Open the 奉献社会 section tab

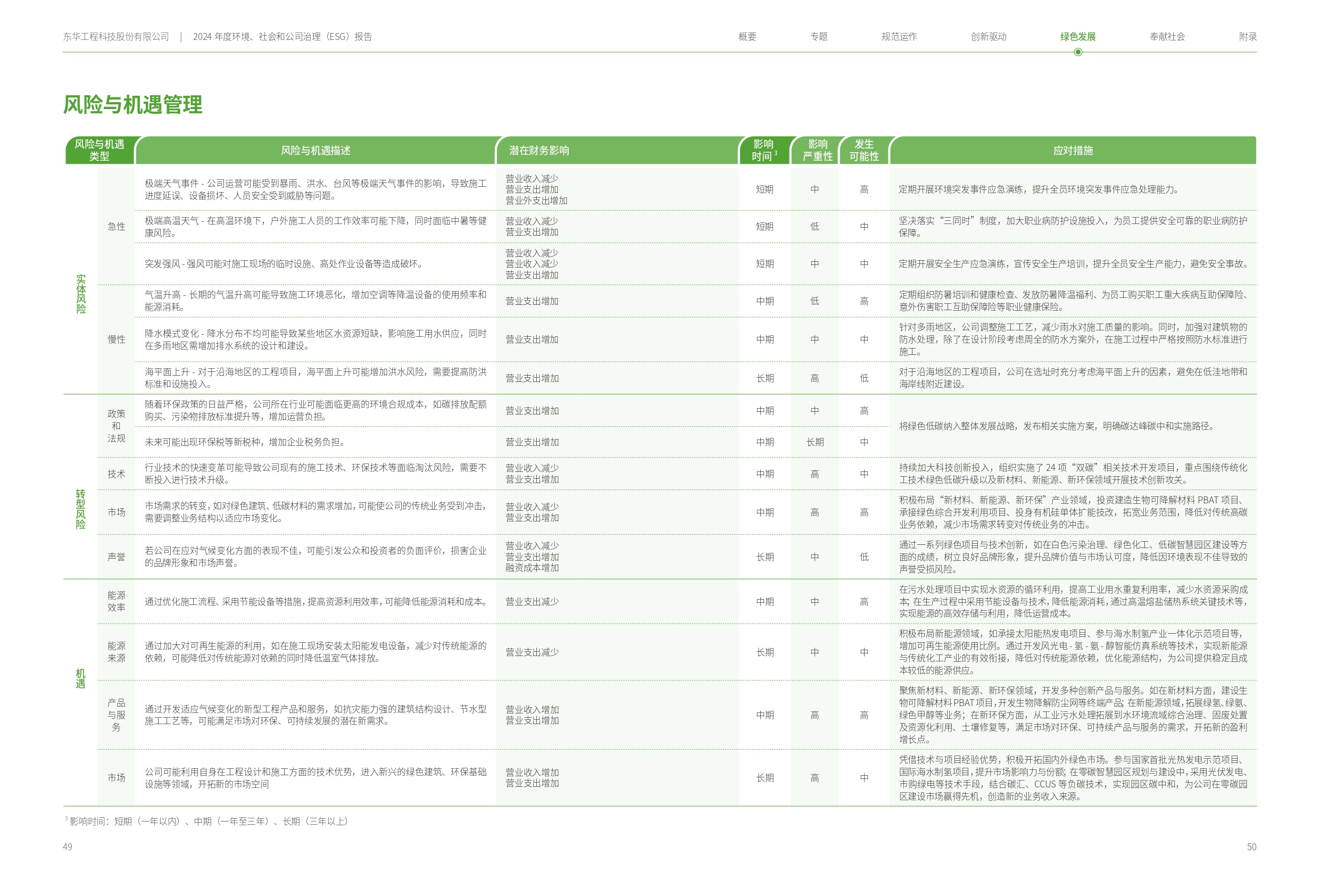tap(1167, 37)
